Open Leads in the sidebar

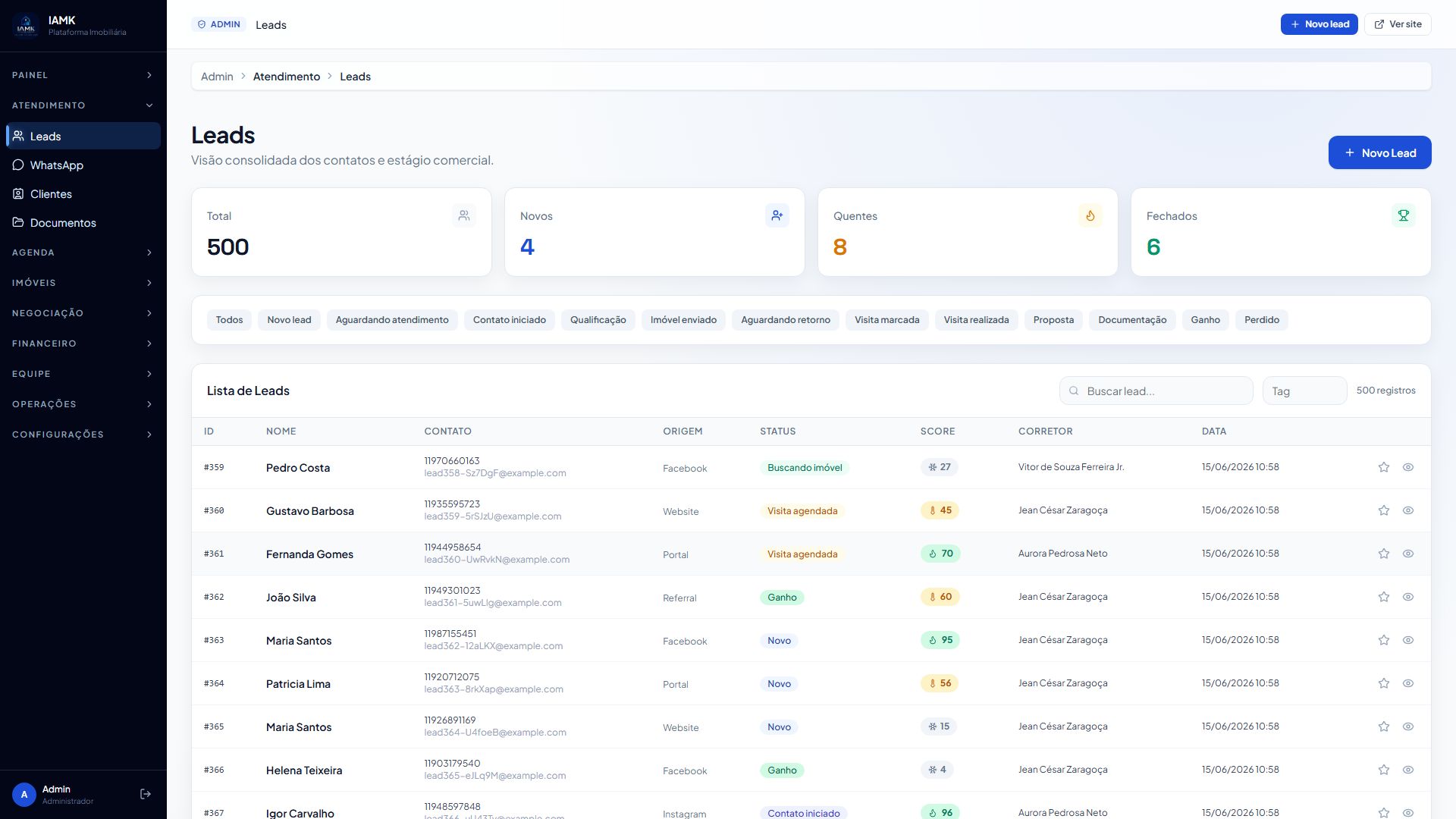83,136
